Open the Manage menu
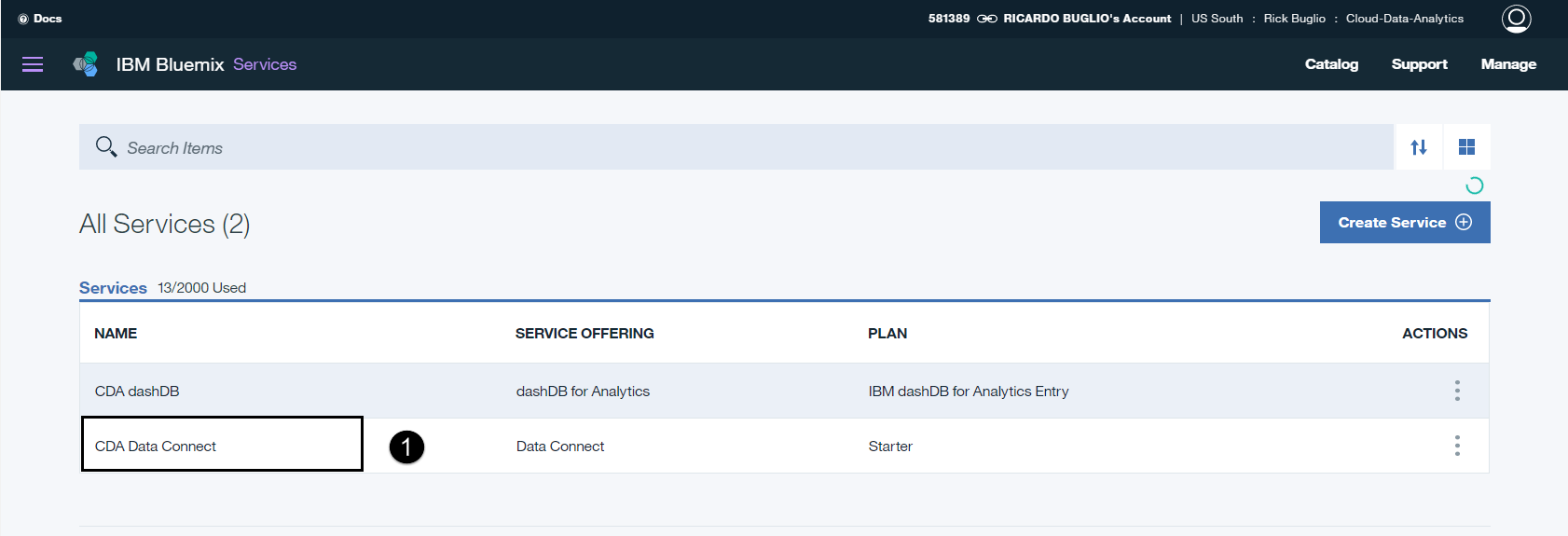The width and height of the screenshot is (1568, 536). tap(1508, 64)
